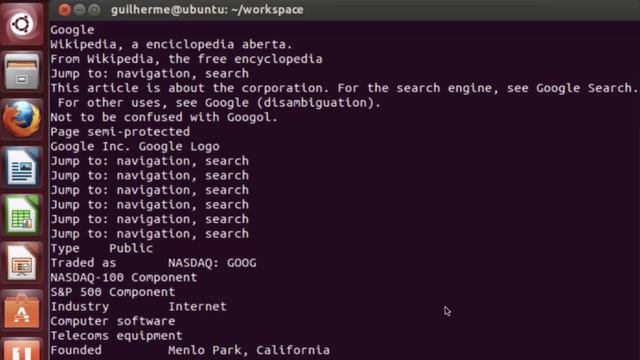Open the Files manager from dock
The image size is (640, 360).
click(22, 72)
